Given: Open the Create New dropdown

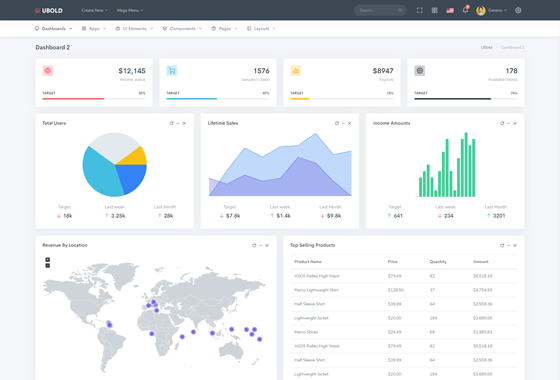Looking at the screenshot, I should 94,10.
